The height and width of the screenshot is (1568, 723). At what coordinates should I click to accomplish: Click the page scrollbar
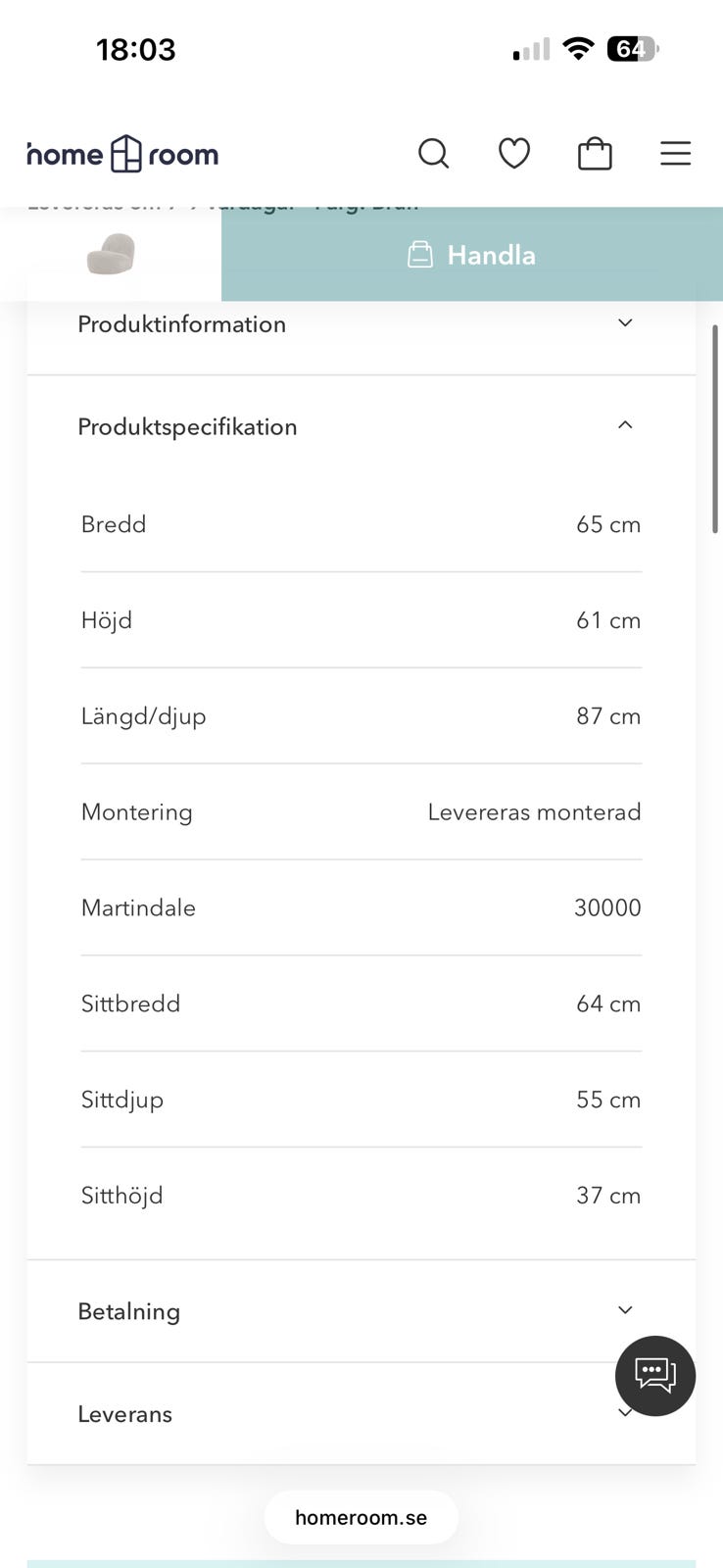pyautogui.click(x=715, y=429)
